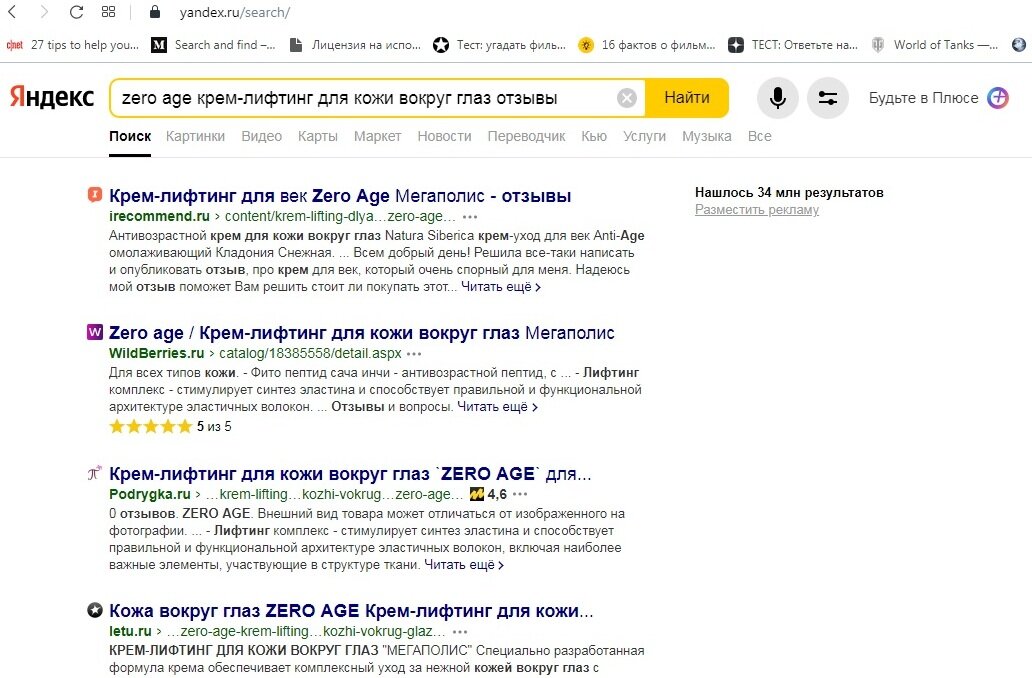Switch to the Видео tab
1032x678 pixels.
[x=261, y=136]
